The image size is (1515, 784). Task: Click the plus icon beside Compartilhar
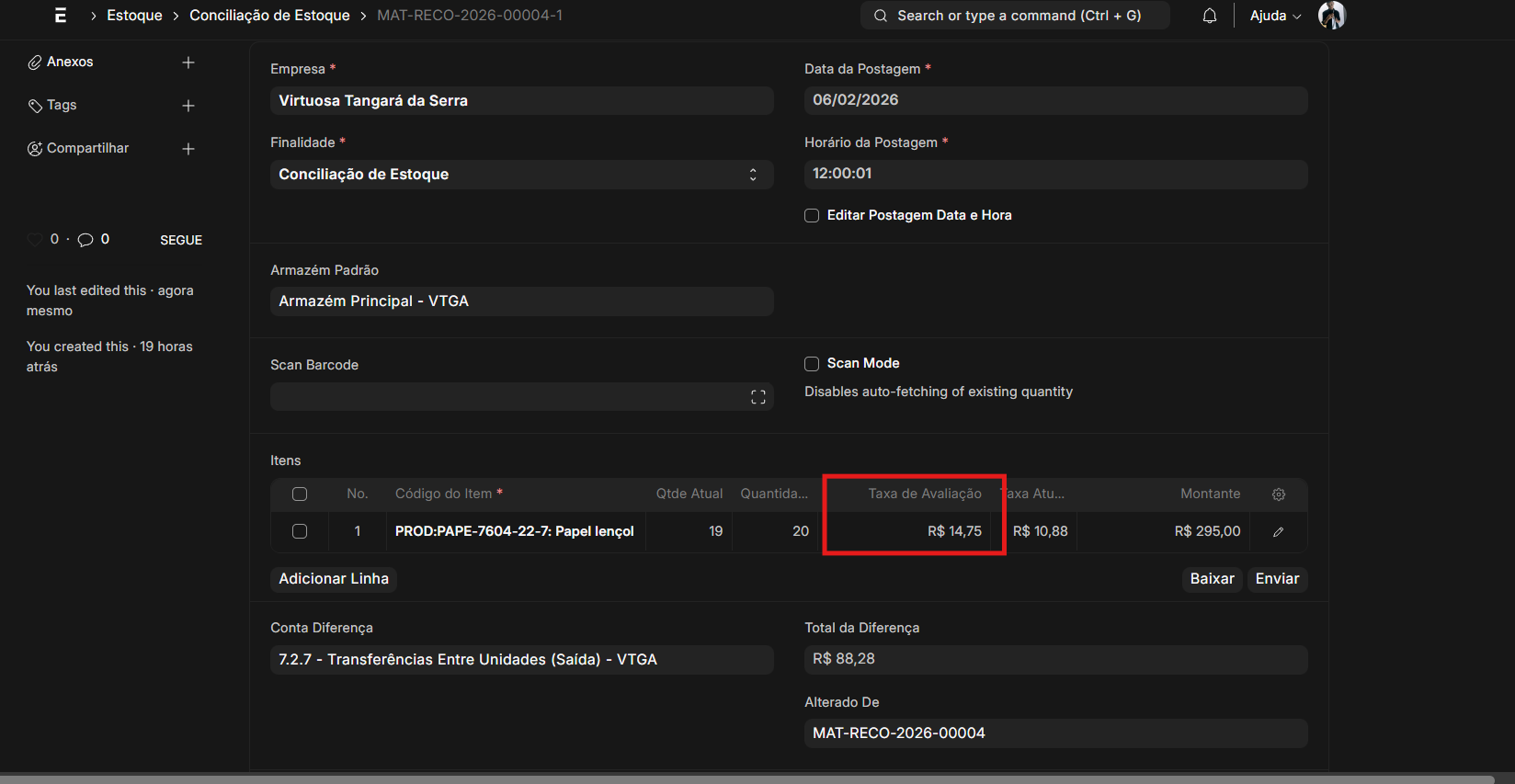click(188, 149)
